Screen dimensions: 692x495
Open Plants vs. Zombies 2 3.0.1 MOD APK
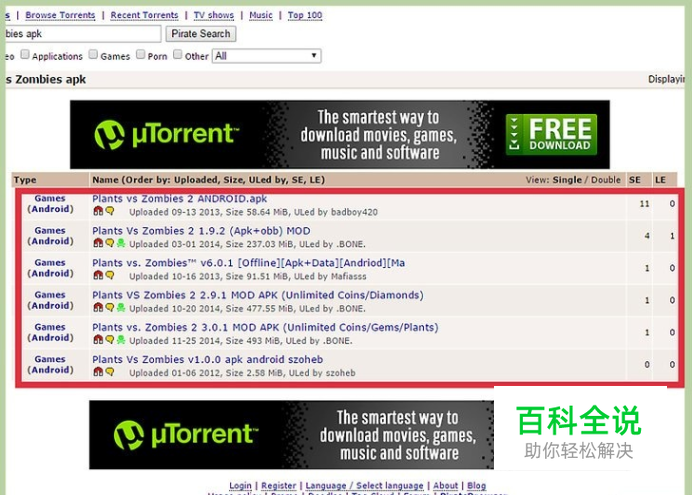(x=265, y=327)
